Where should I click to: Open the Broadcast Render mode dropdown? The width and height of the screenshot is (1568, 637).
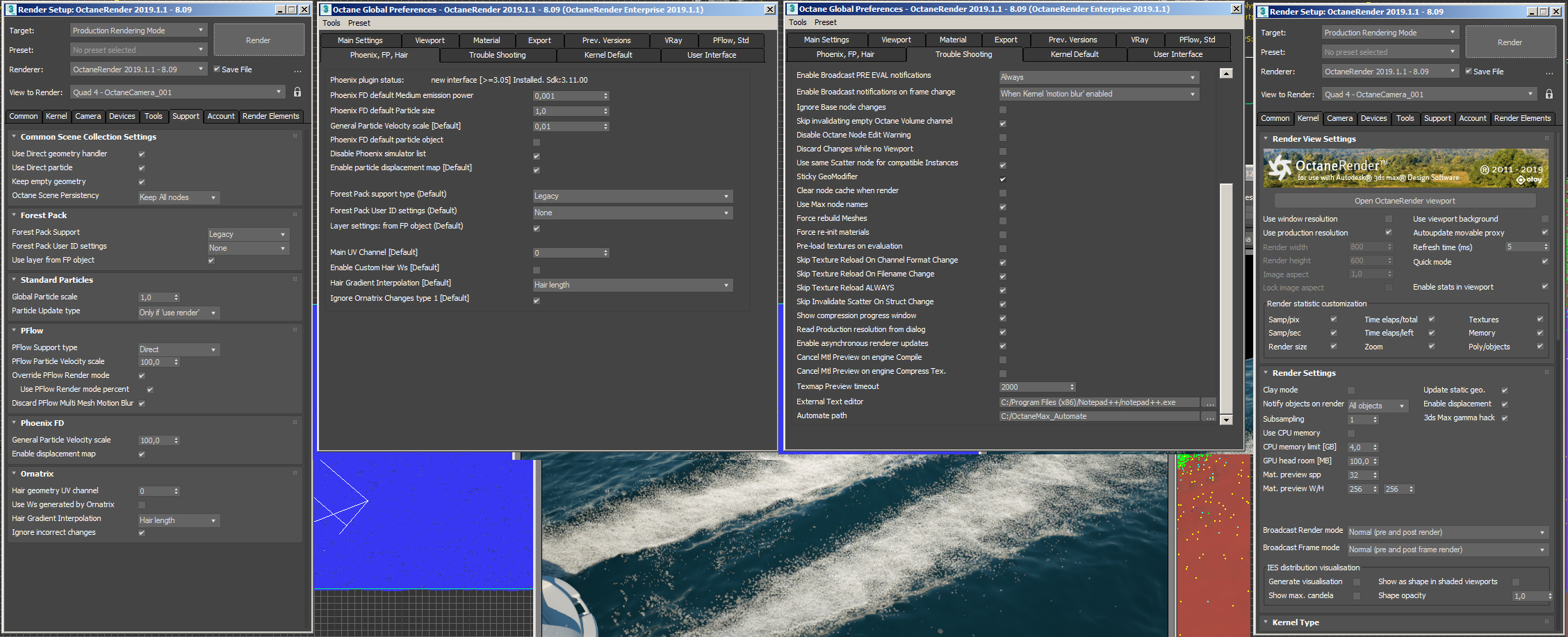[1448, 532]
